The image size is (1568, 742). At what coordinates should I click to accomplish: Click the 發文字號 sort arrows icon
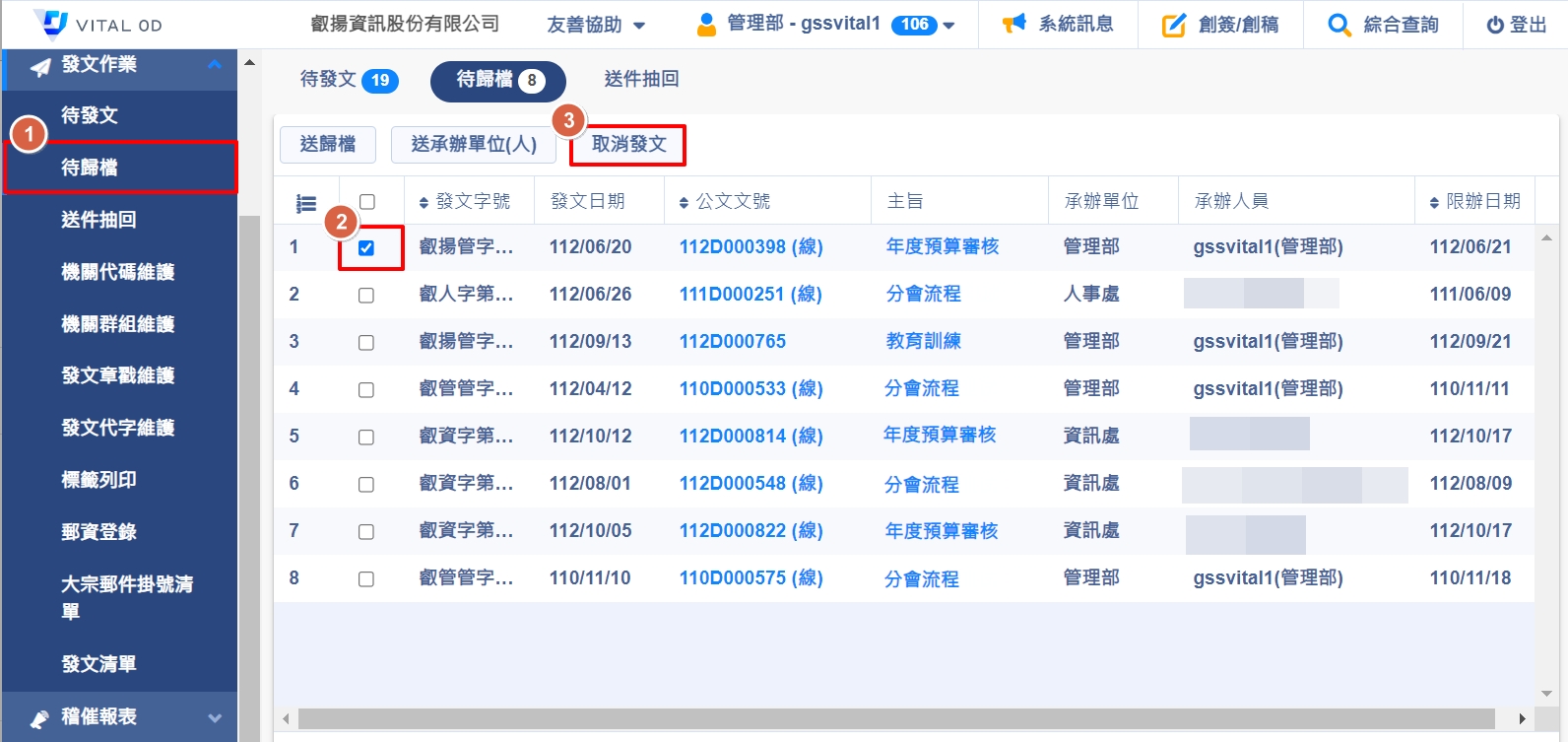[424, 203]
